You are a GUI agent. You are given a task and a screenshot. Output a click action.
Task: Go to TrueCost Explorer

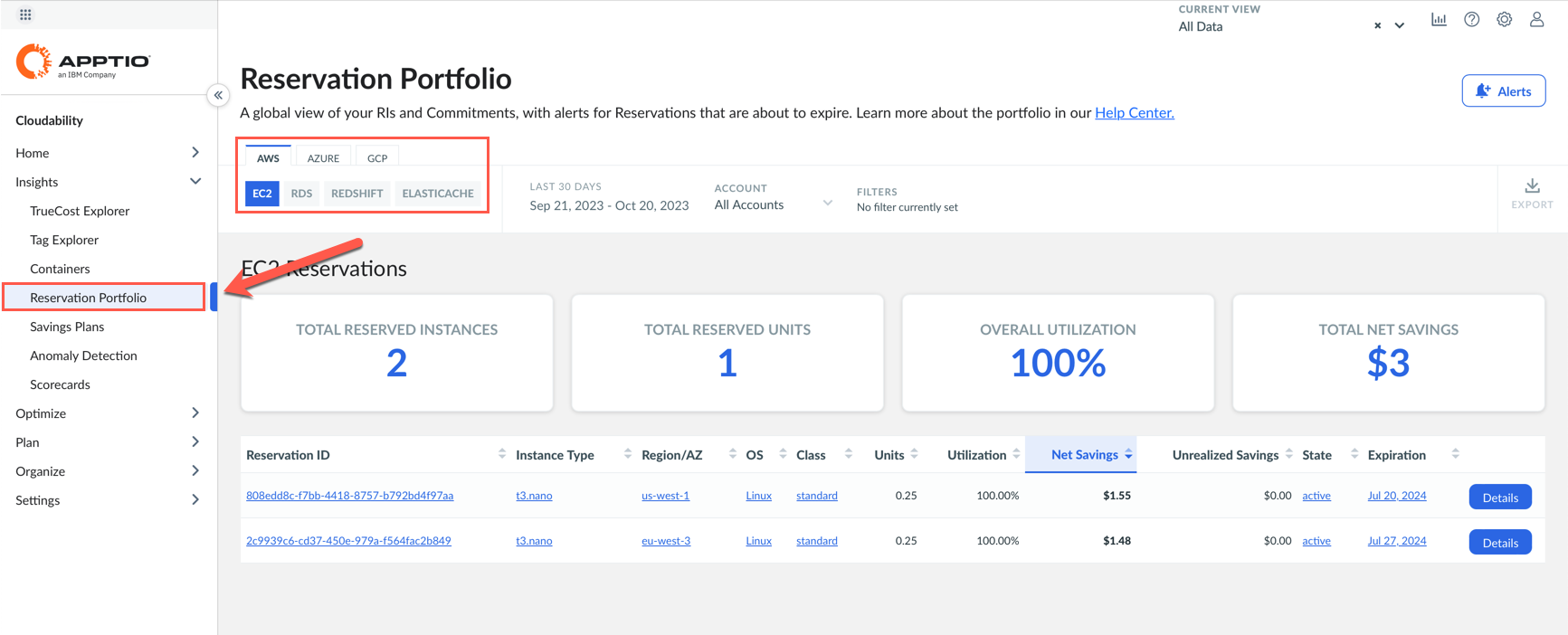click(80, 211)
